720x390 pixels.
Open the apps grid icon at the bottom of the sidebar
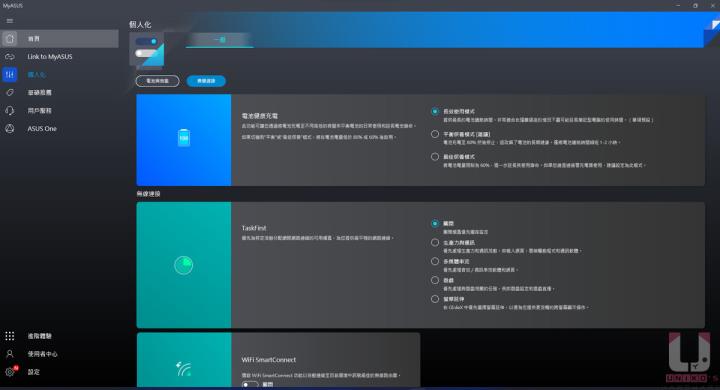10,336
